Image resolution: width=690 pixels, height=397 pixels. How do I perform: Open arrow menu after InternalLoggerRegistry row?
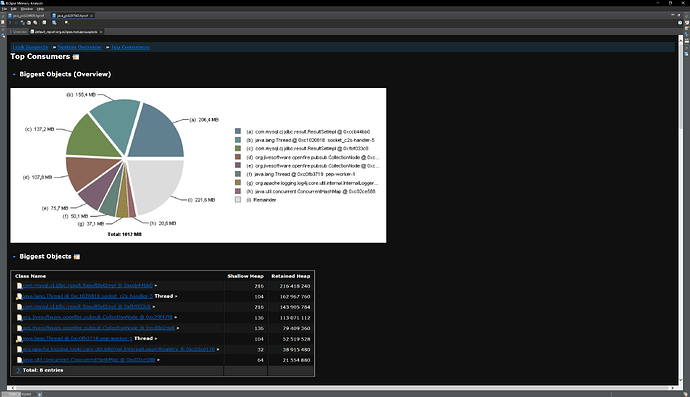218,349
